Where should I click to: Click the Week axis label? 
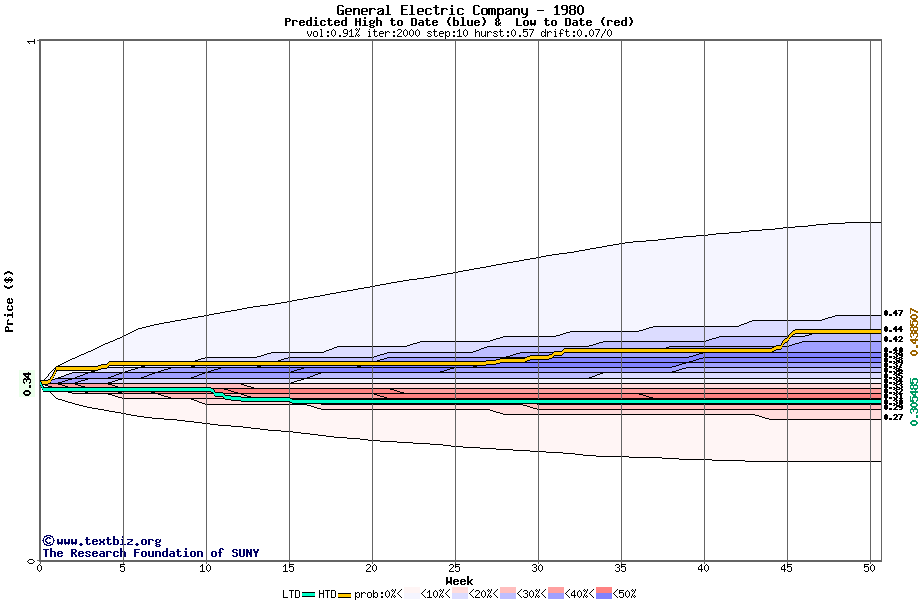point(459,581)
